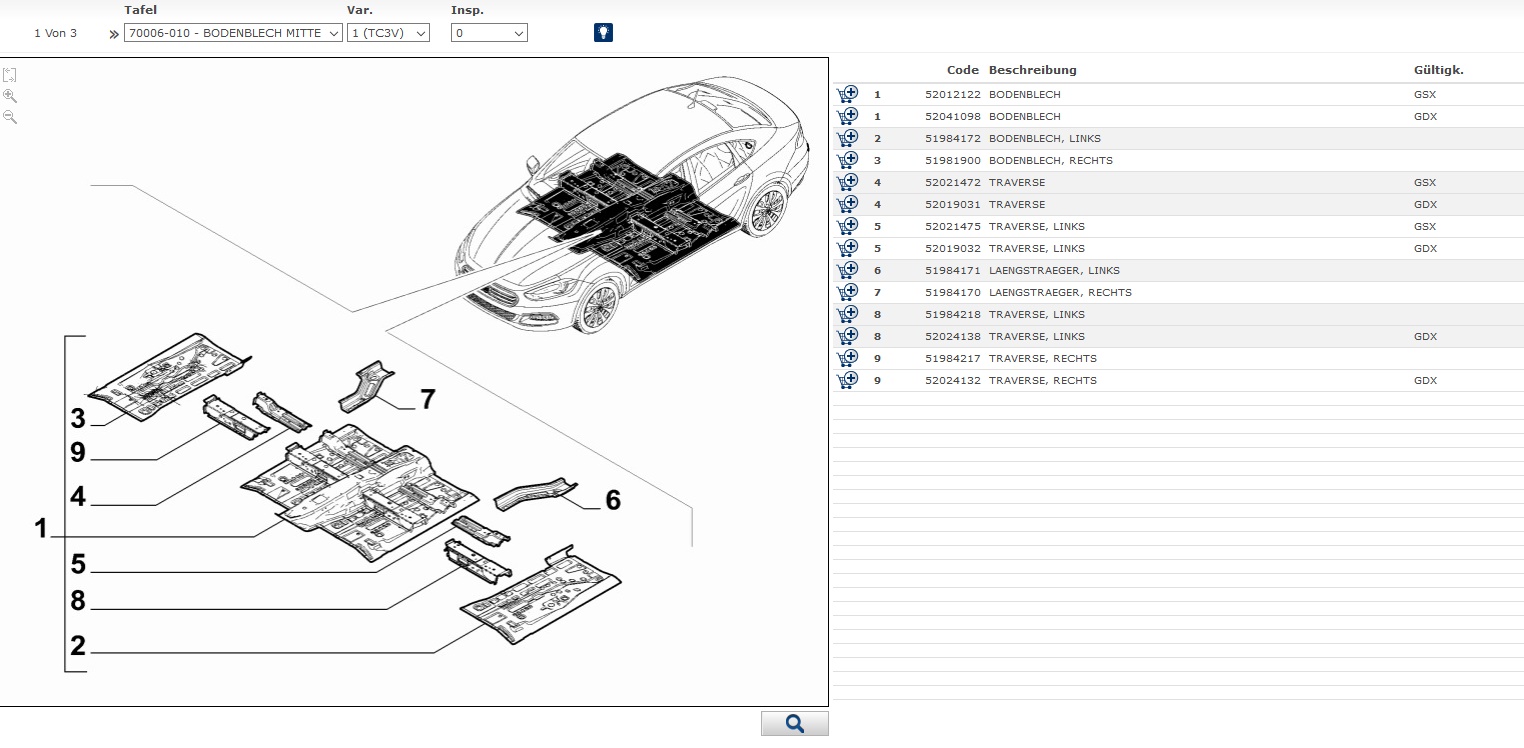Select the 51981900 BODENBLECH, RECHTS row

(x=1050, y=160)
